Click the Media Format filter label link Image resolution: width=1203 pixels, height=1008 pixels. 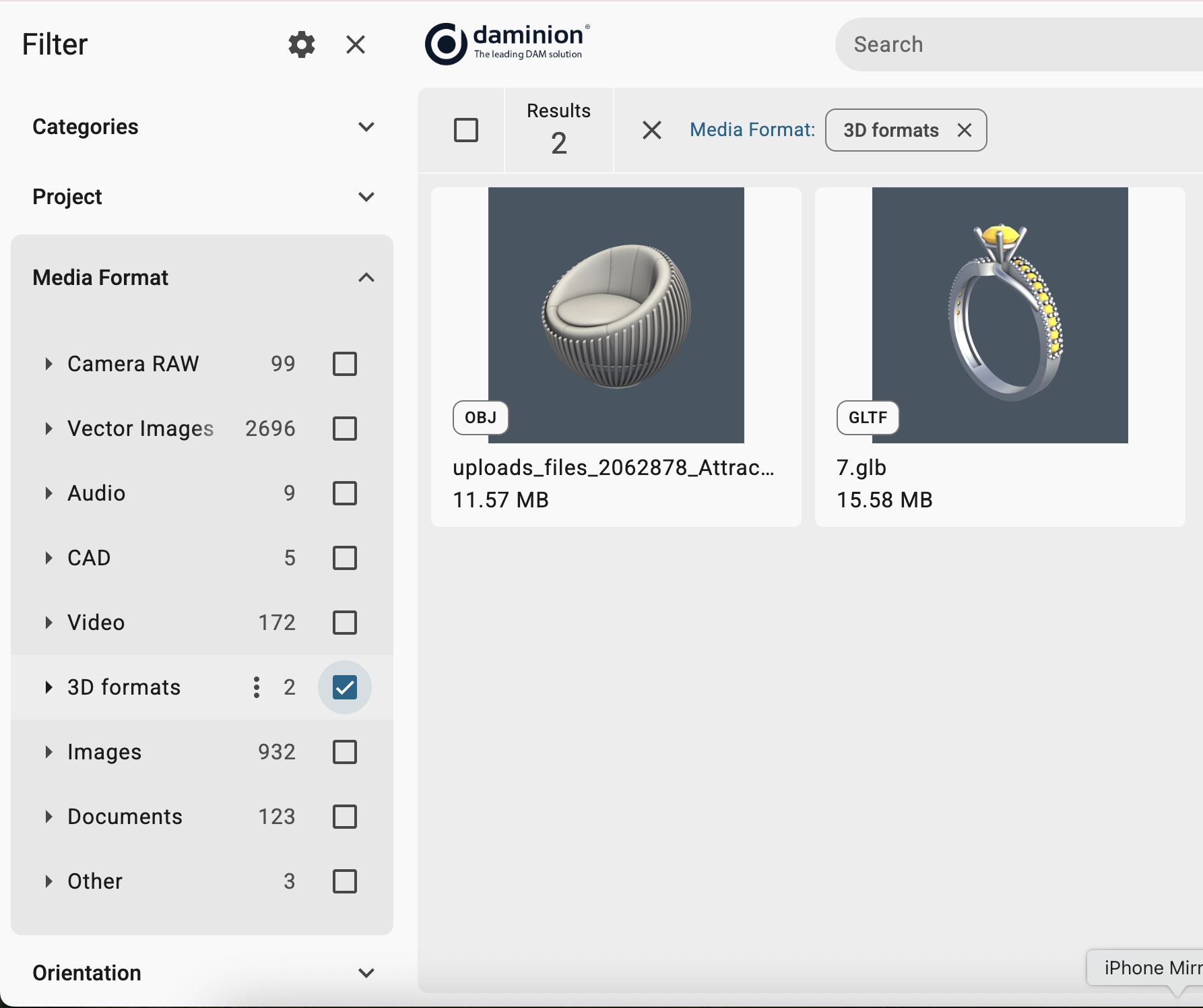point(752,130)
